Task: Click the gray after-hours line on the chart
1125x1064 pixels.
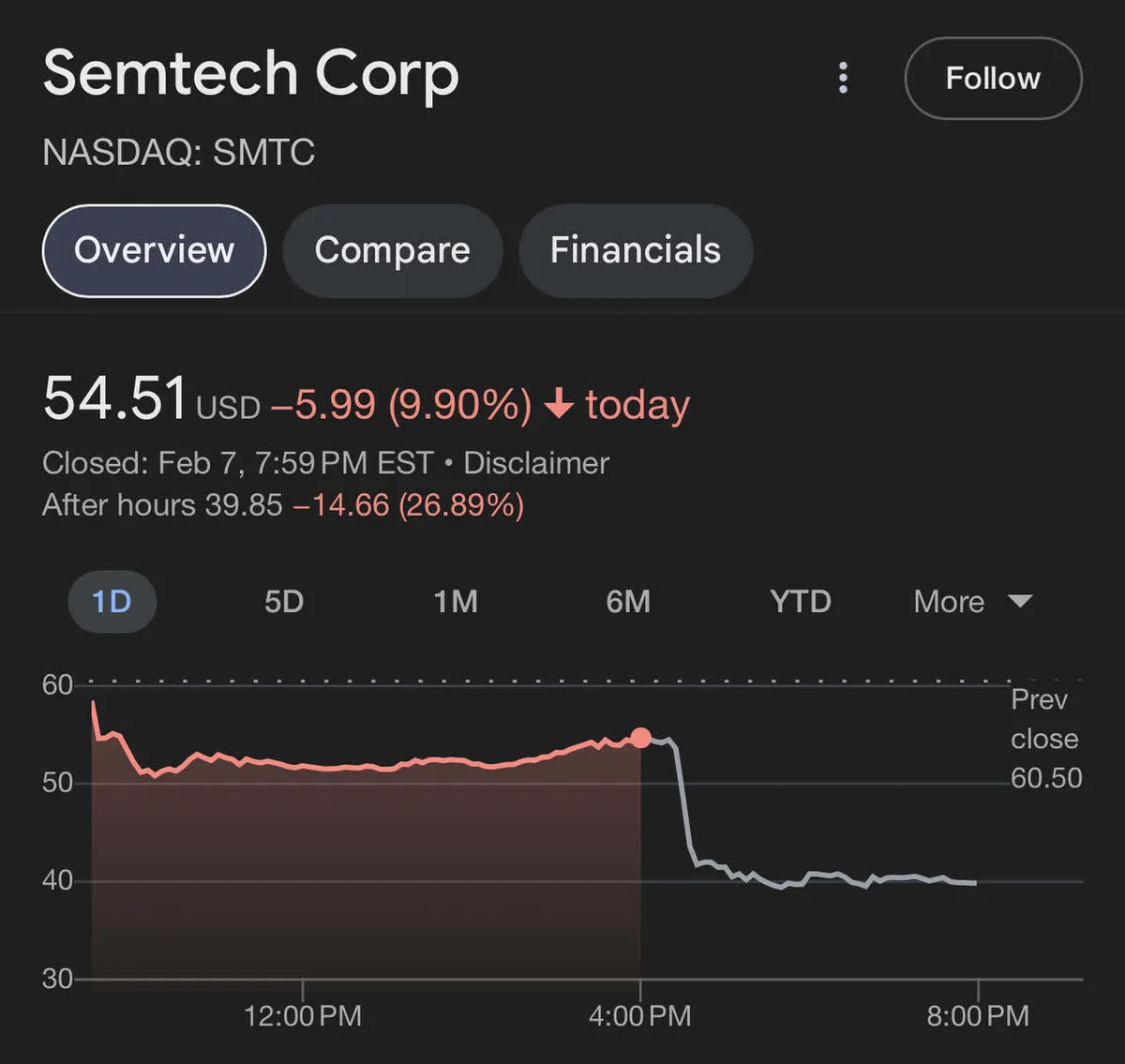Action: (x=825, y=876)
